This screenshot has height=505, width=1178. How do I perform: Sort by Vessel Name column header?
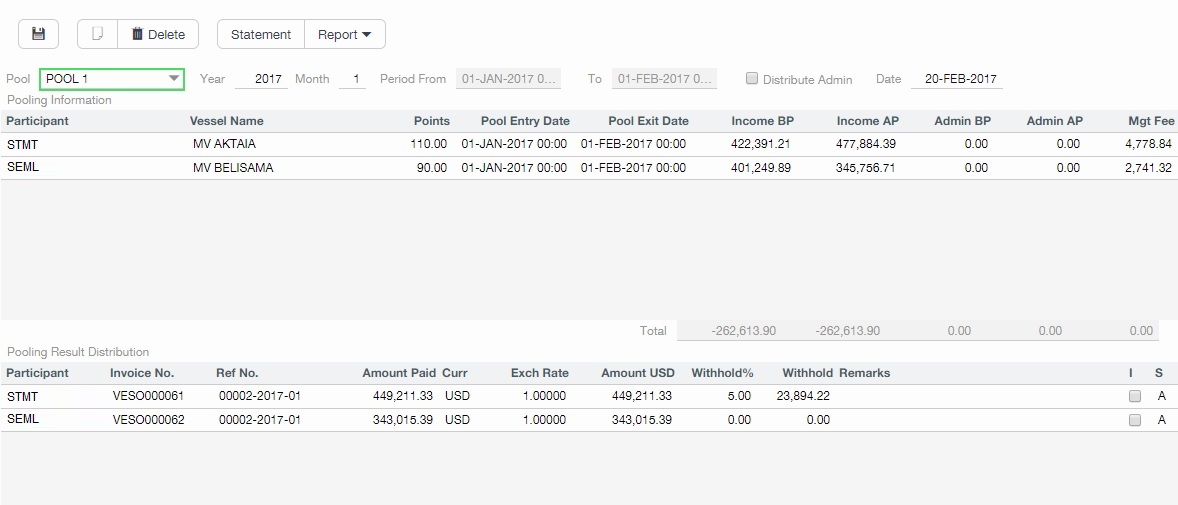227,121
